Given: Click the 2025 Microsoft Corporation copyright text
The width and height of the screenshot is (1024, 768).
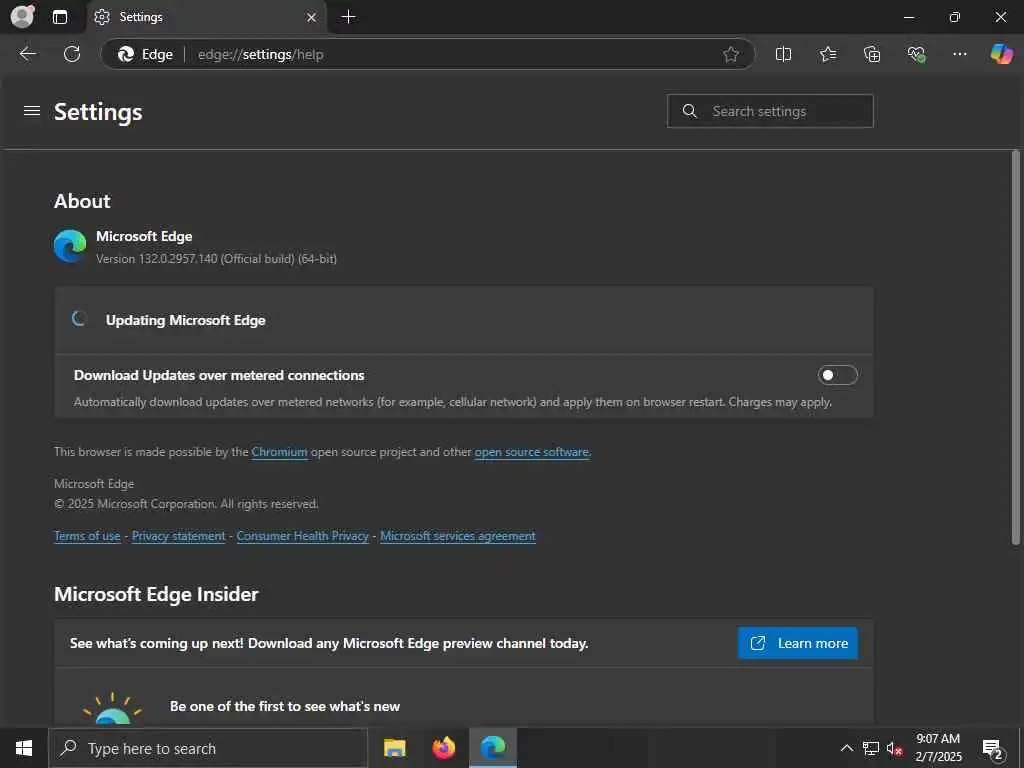Looking at the screenshot, I should click(x=186, y=504).
